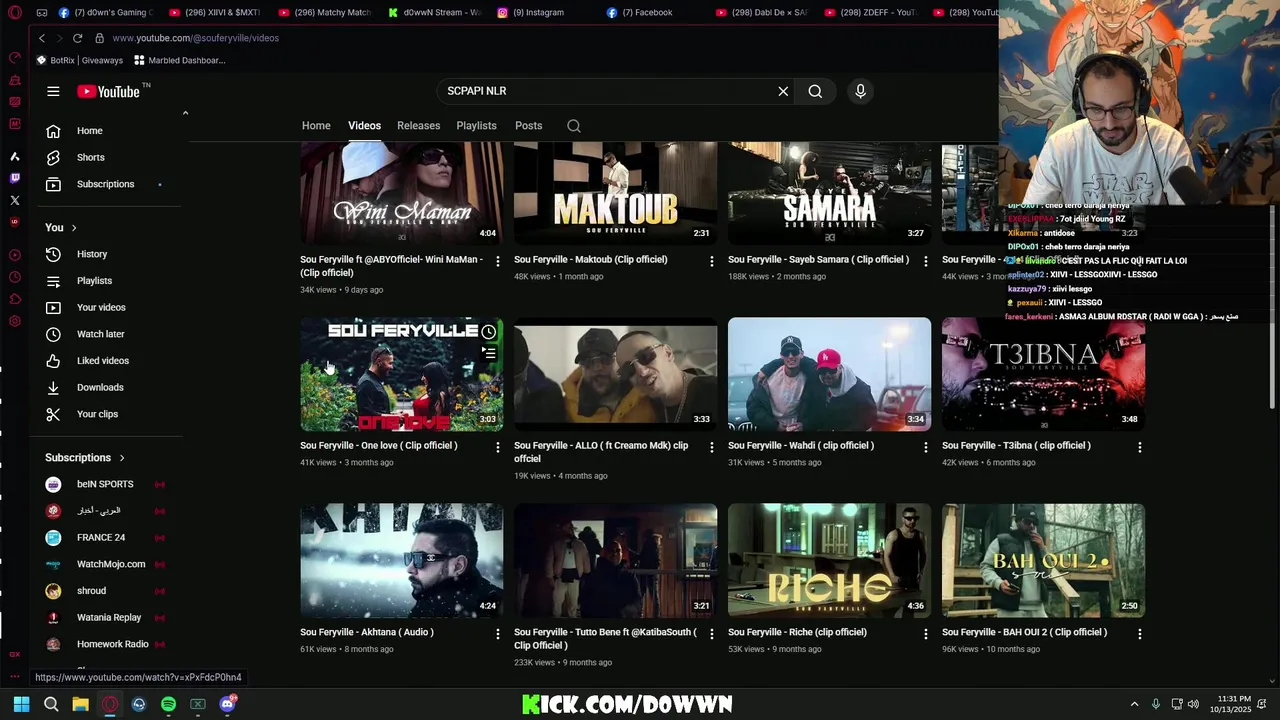1280x720 pixels.
Task: Open three-dot menu for Akhtana video
Action: coord(497,634)
